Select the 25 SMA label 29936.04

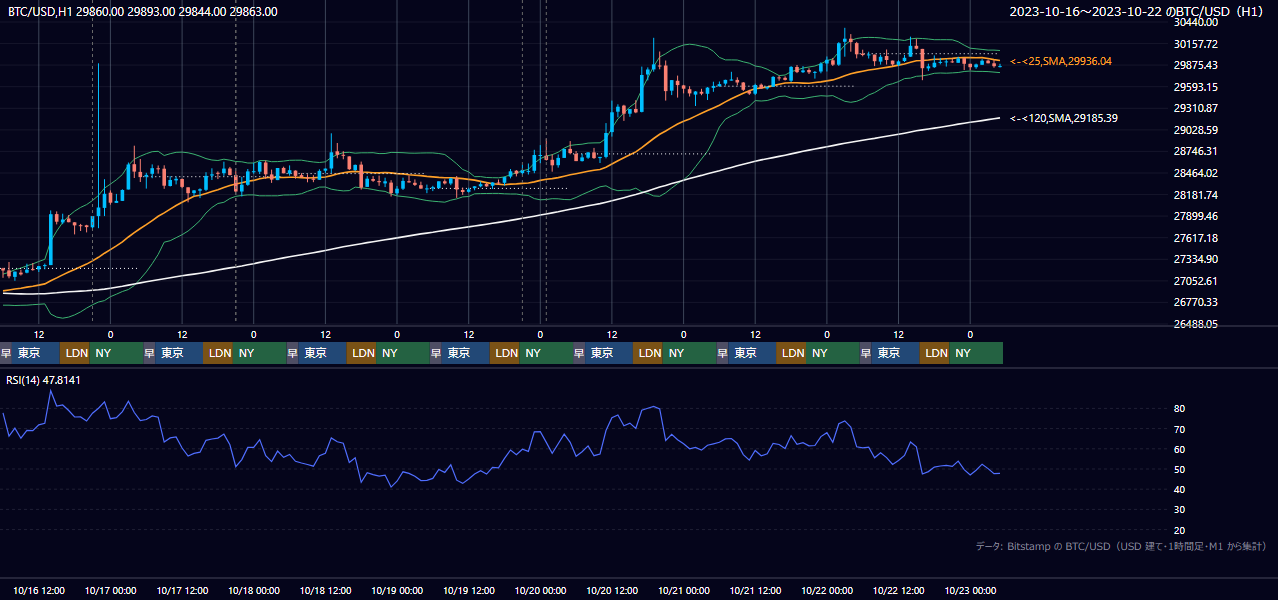pyautogui.click(x=1061, y=61)
